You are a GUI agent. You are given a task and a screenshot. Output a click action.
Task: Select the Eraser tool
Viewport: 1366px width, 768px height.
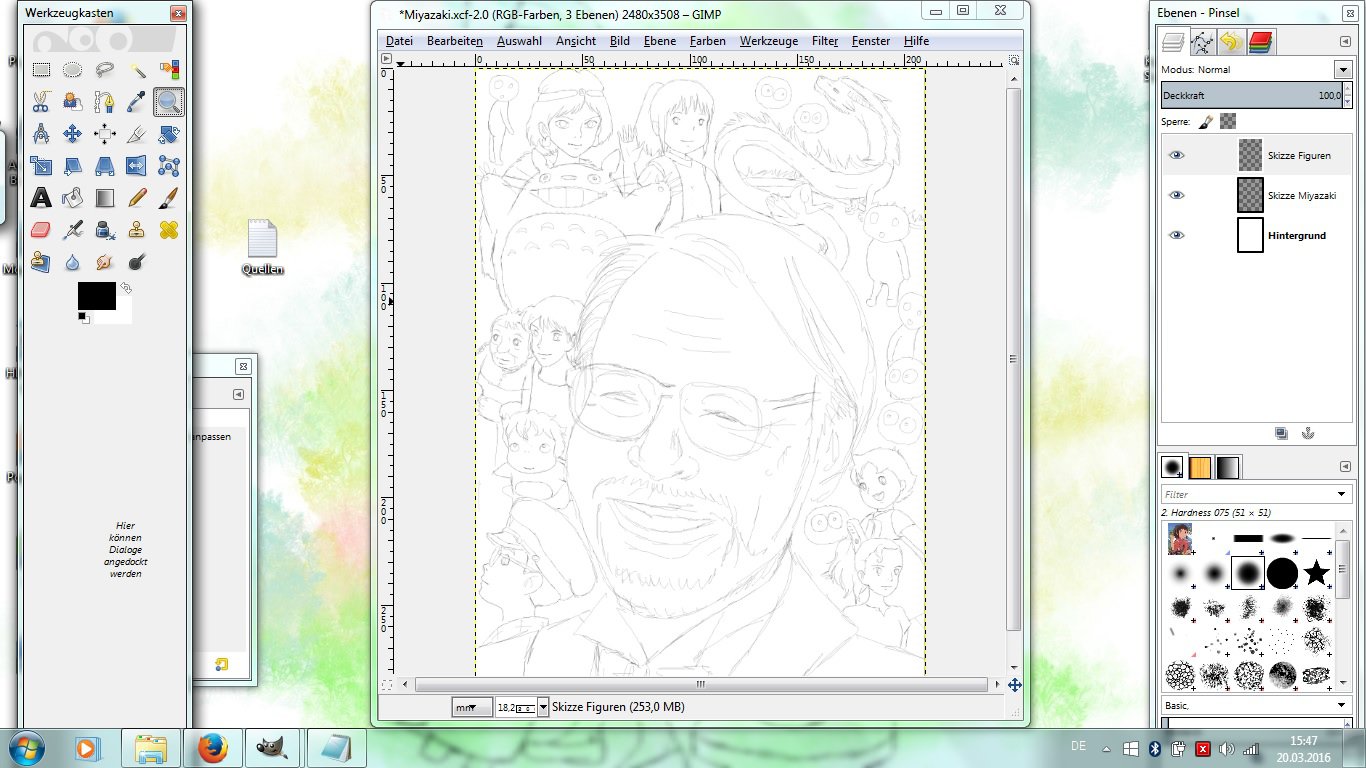(x=41, y=230)
